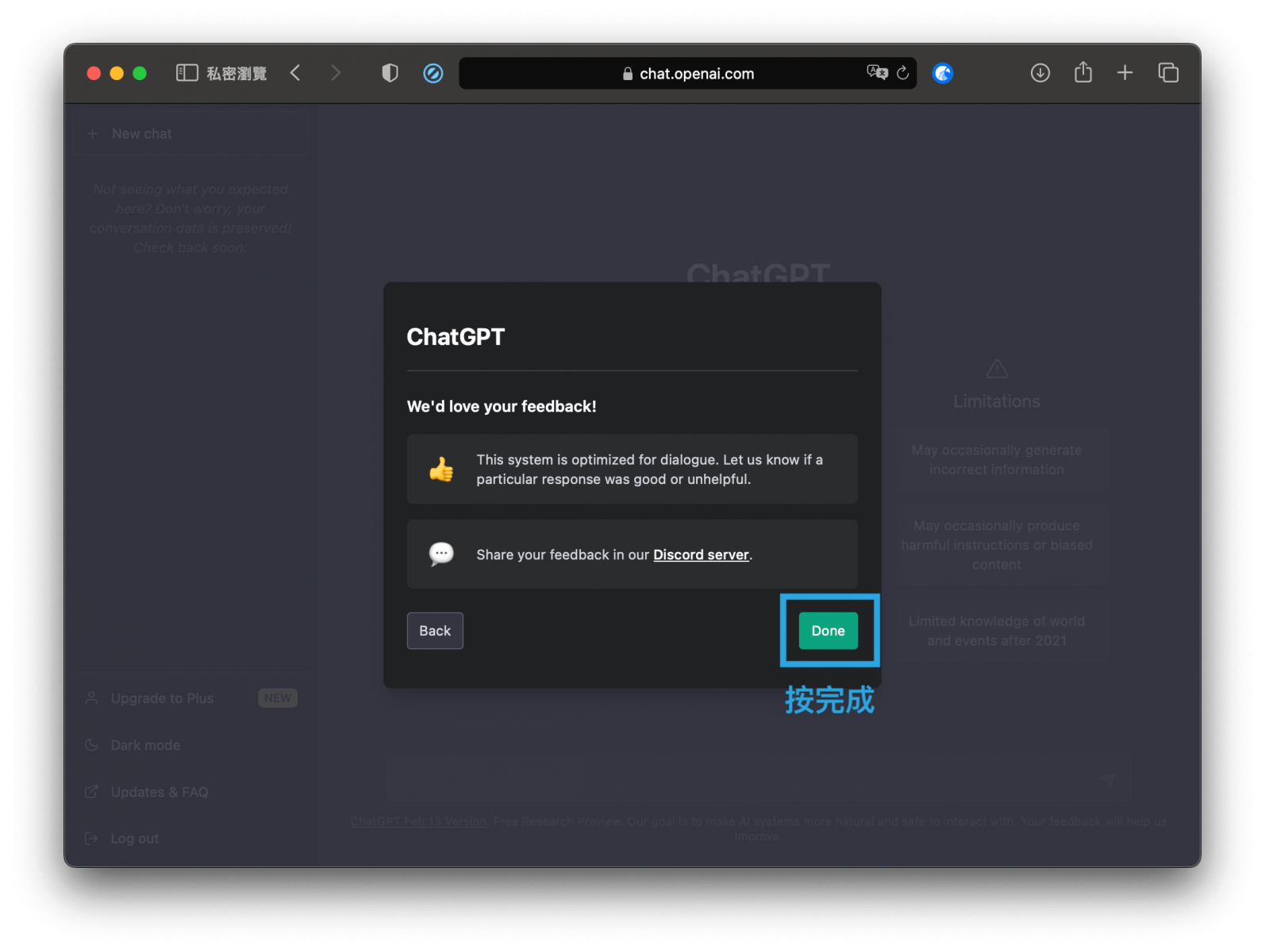The height and width of the screenshot is (952, 1265).
Task: Start a New chat in sidebar
Action: tap(191, 133)
